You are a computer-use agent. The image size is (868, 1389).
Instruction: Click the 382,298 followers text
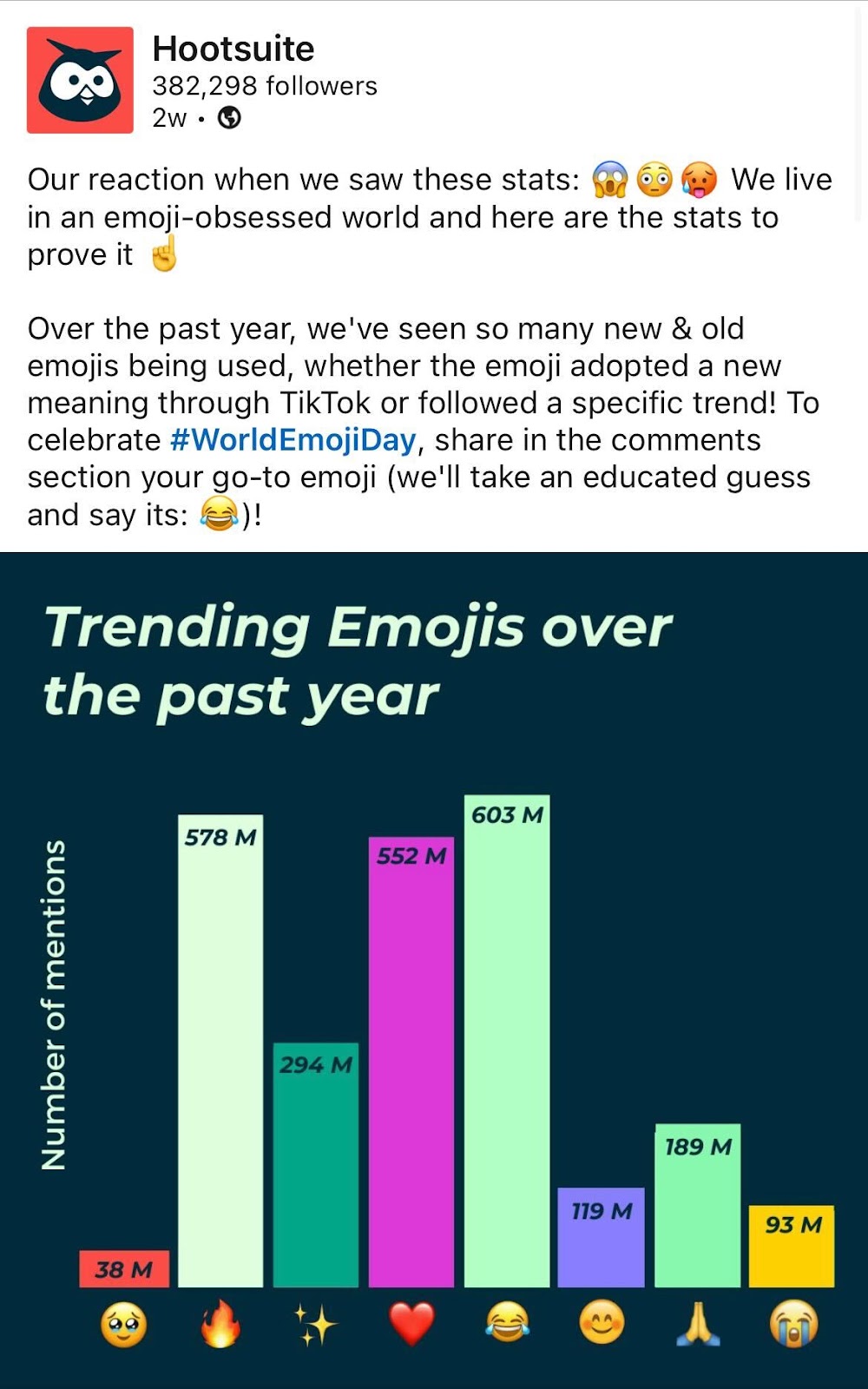pos(265,86)
